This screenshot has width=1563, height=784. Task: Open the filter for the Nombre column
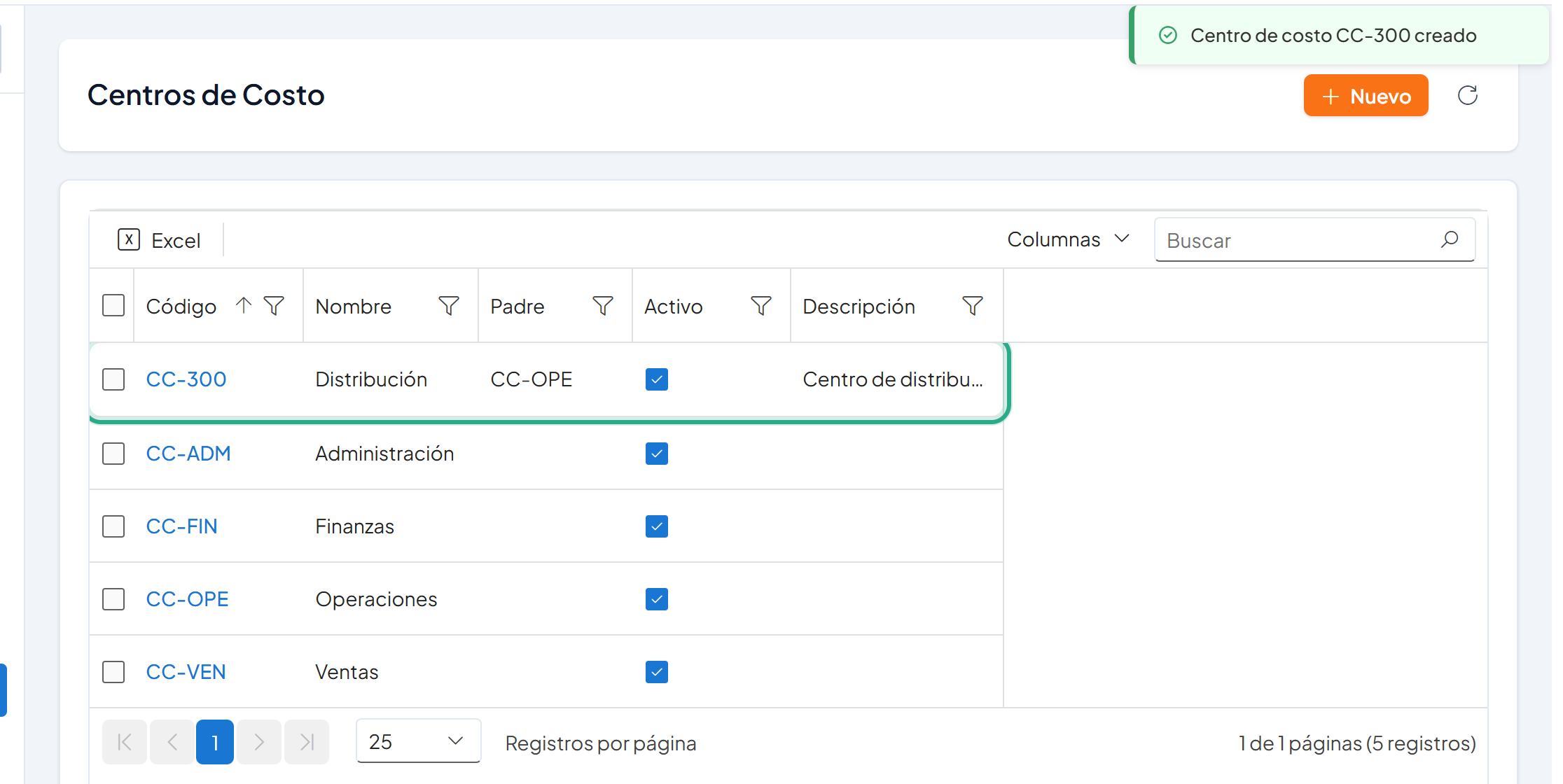449,305
